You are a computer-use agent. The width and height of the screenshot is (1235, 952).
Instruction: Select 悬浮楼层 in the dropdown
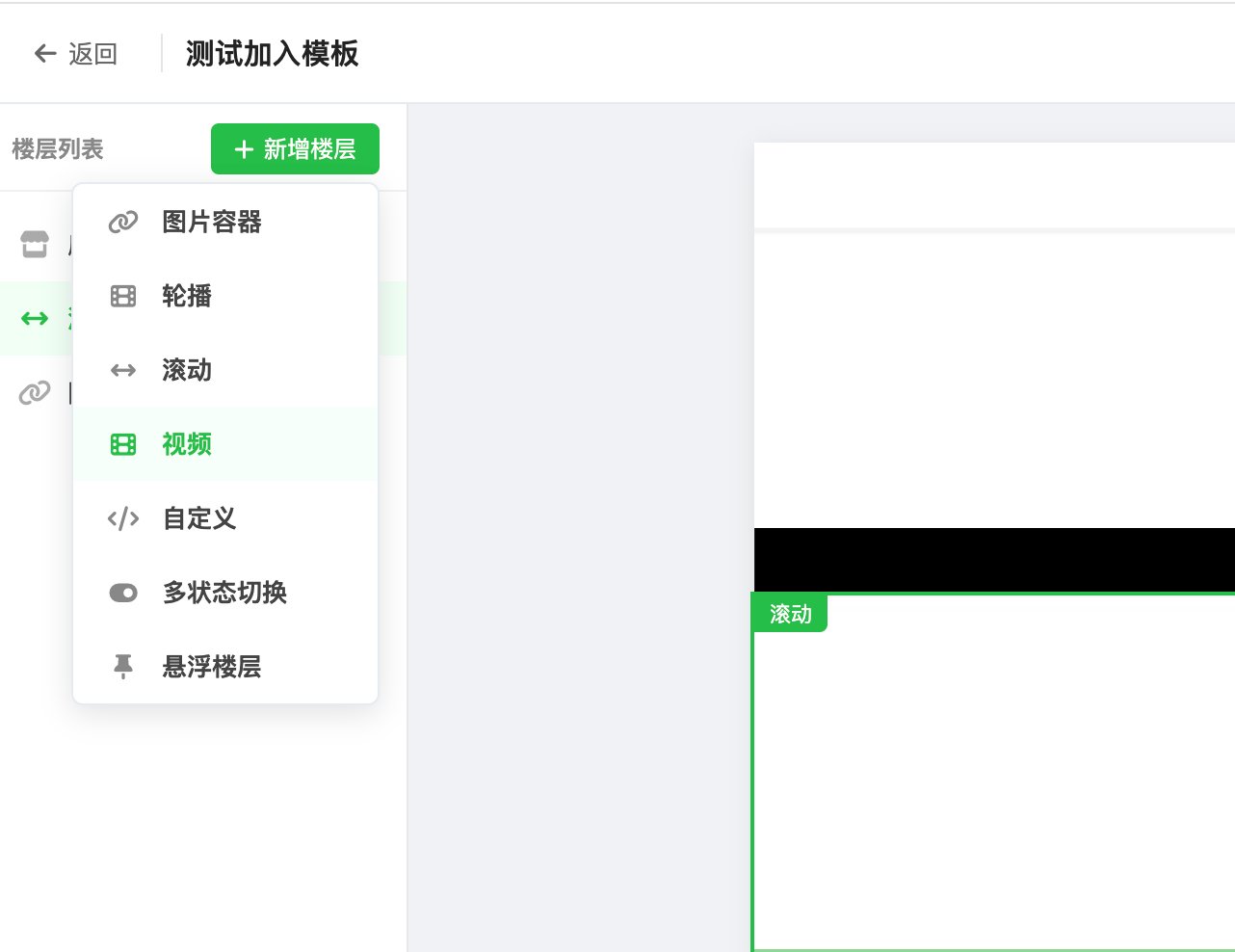pyautogui.click(x=225, y=667)
